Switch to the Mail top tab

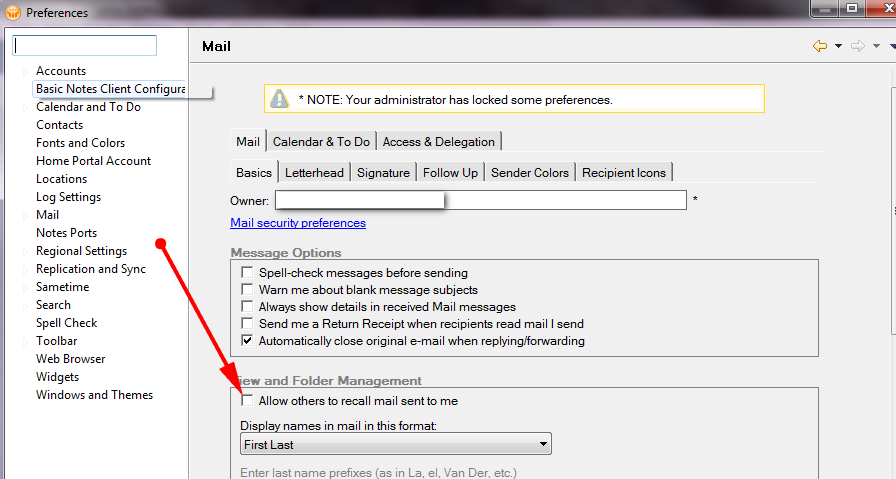tap(248, 141)
